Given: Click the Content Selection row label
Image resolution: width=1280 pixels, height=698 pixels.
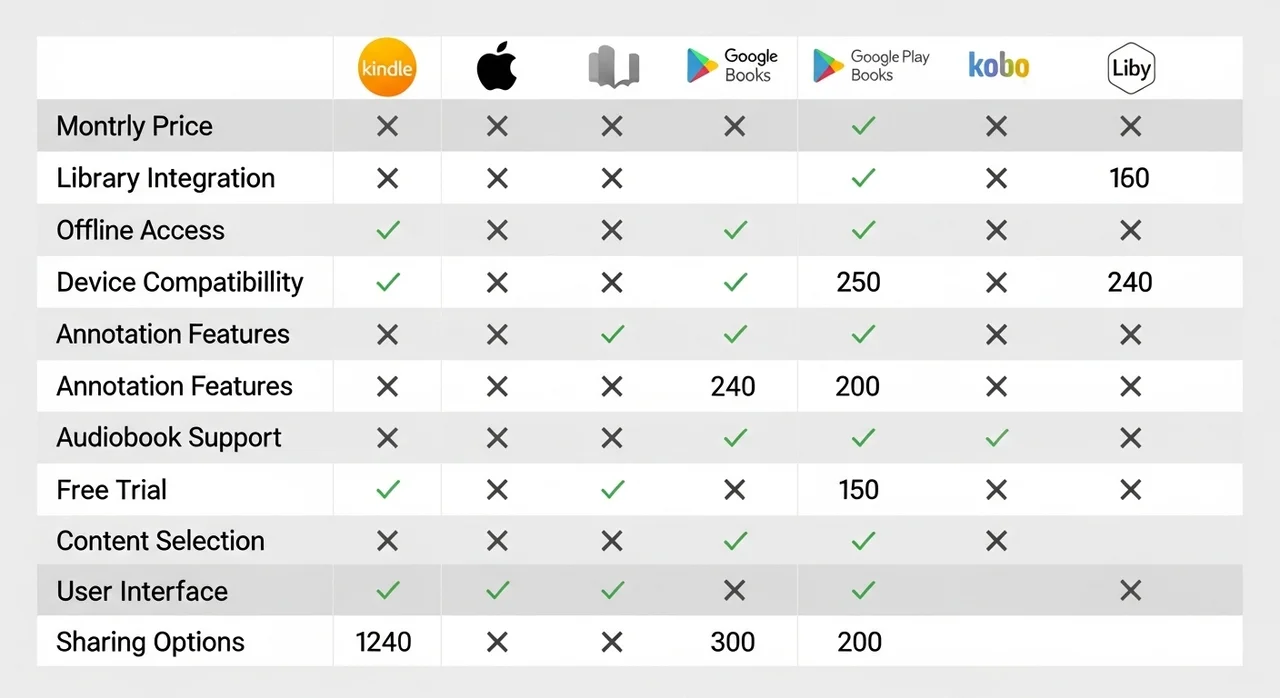Looking at the screenshot, I should (160, 541).
